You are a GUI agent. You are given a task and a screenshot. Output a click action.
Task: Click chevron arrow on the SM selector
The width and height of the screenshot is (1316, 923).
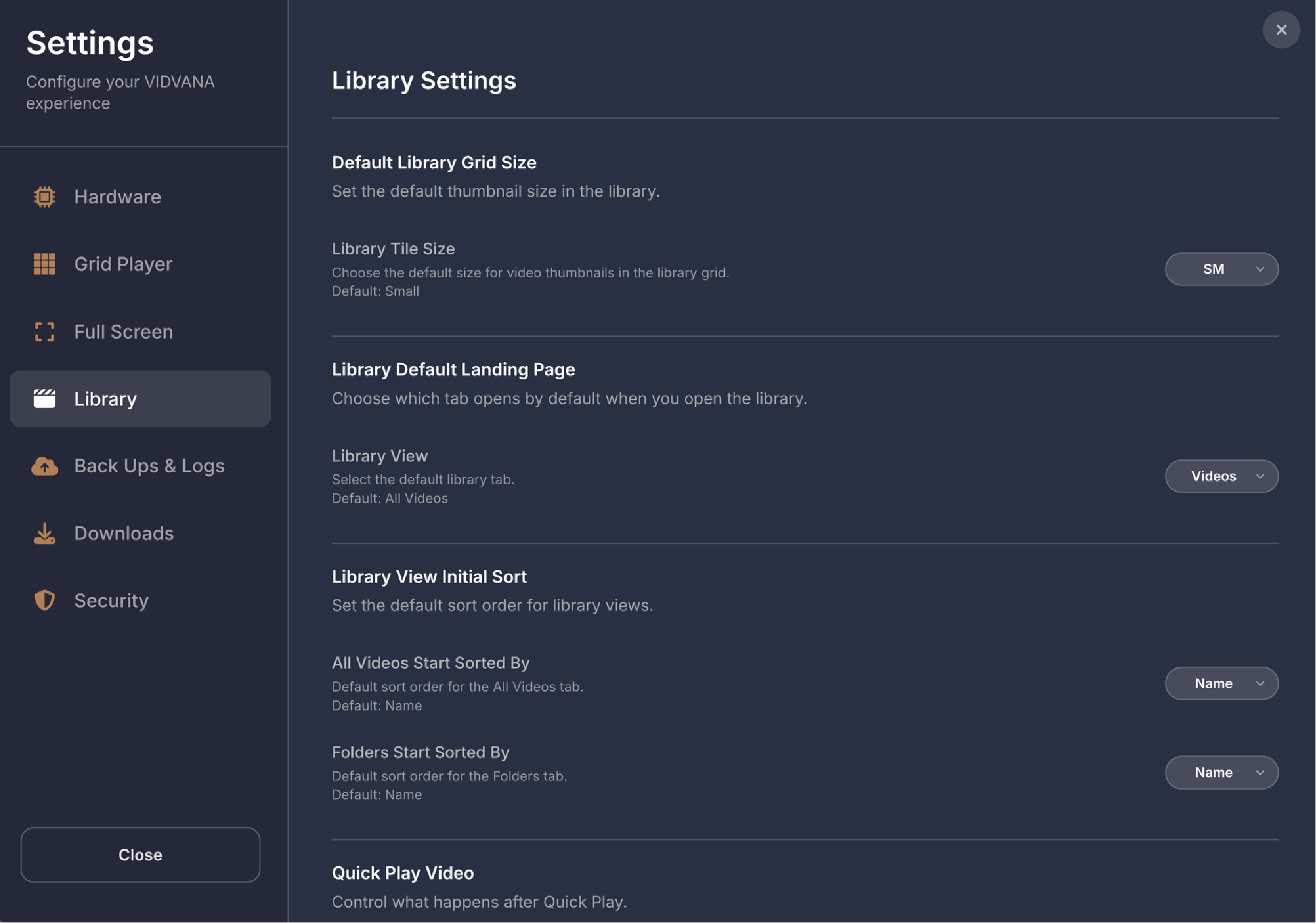[x=1260, y=269]
